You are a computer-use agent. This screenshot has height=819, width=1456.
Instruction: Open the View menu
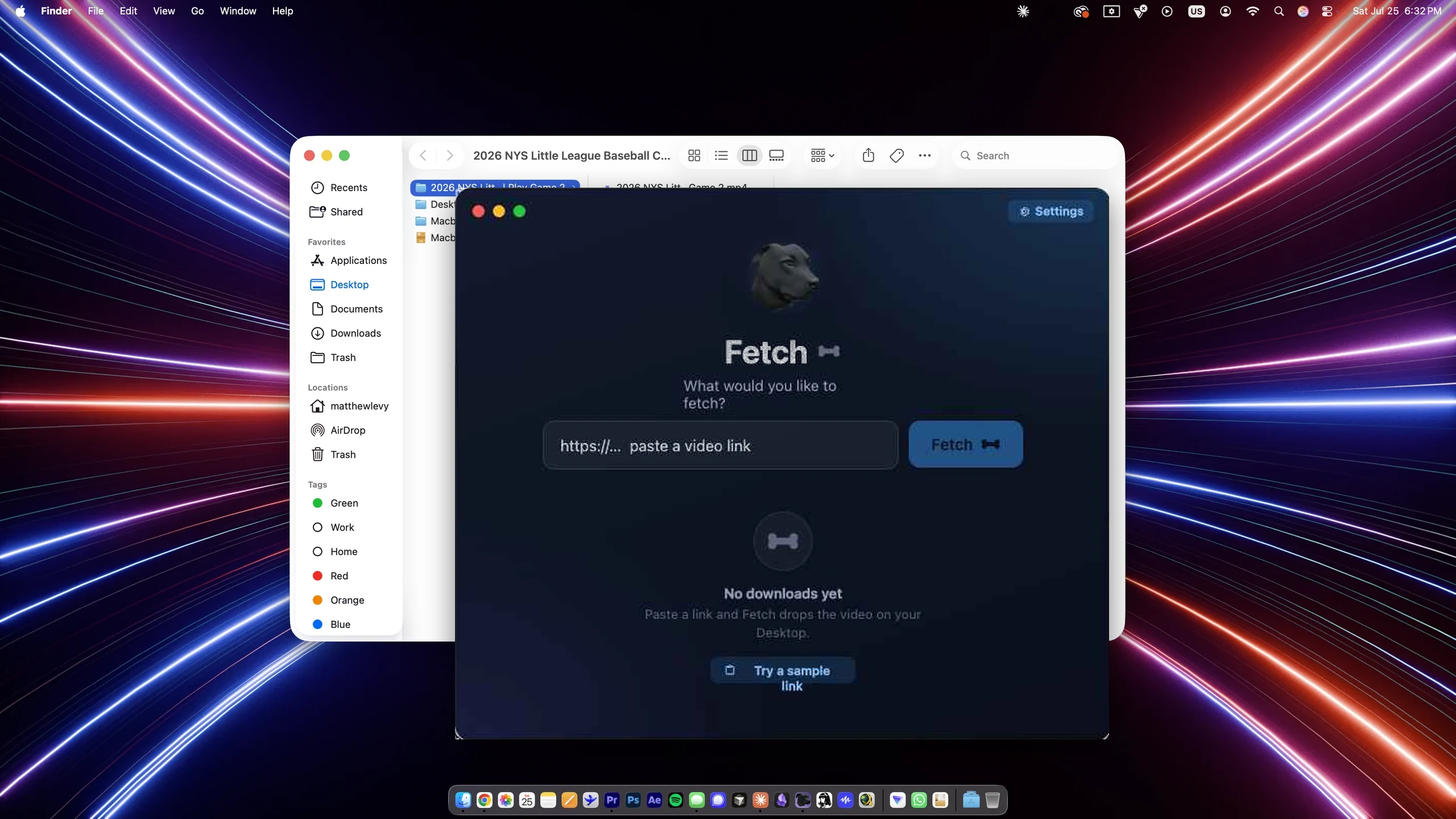pyautogui.click(x=164, y=11)
